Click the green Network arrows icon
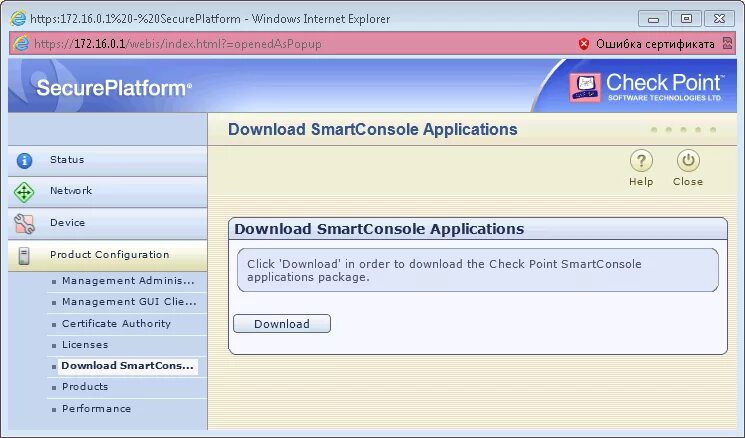The height and width of the screenshot is (438, 745). pyautogui.click(x=24, y=192)
